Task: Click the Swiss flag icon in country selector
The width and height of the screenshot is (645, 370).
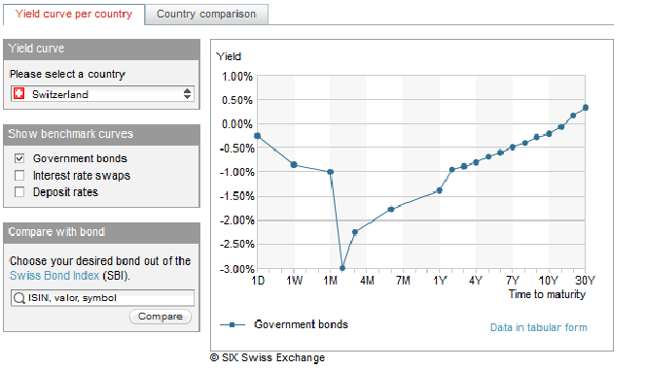Action: [19, 93]
